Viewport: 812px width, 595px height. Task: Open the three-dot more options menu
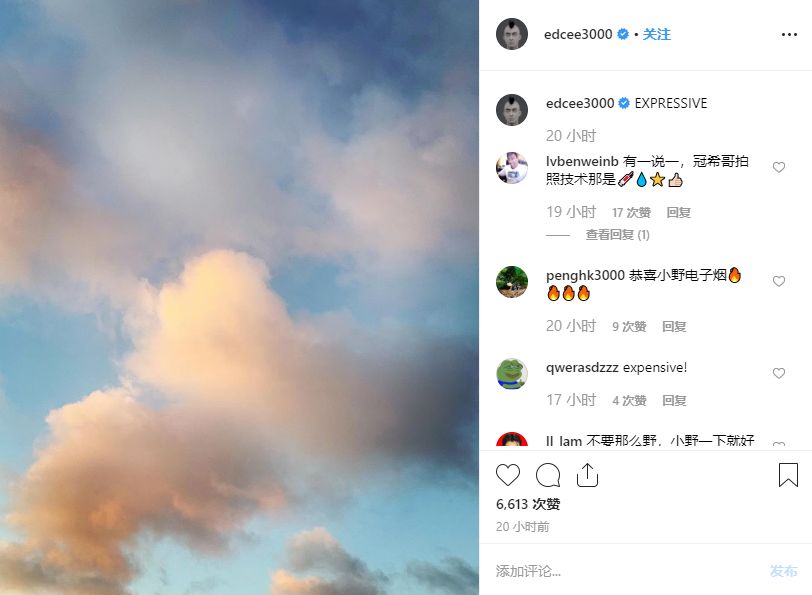point(789,34)
